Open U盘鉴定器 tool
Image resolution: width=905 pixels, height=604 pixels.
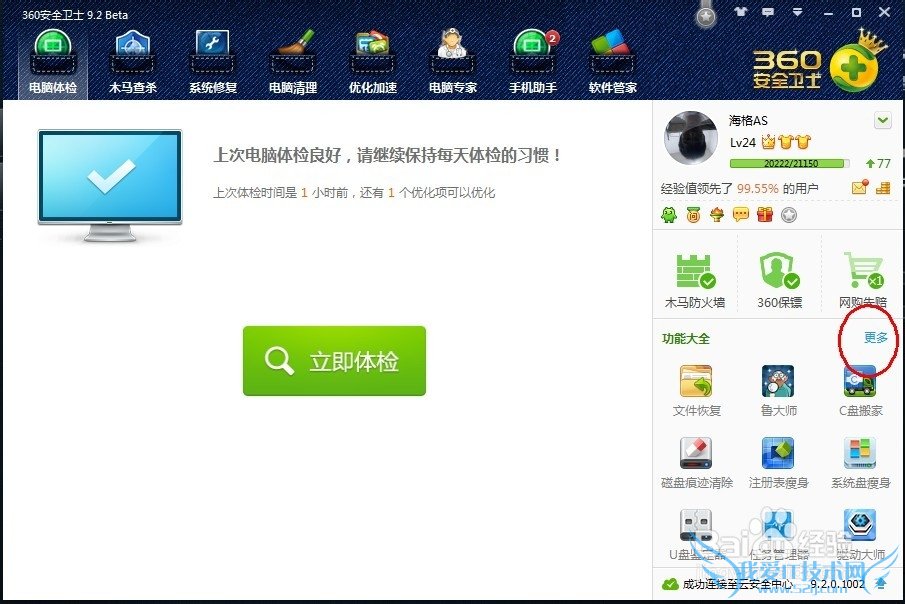[x=697, y=535]
